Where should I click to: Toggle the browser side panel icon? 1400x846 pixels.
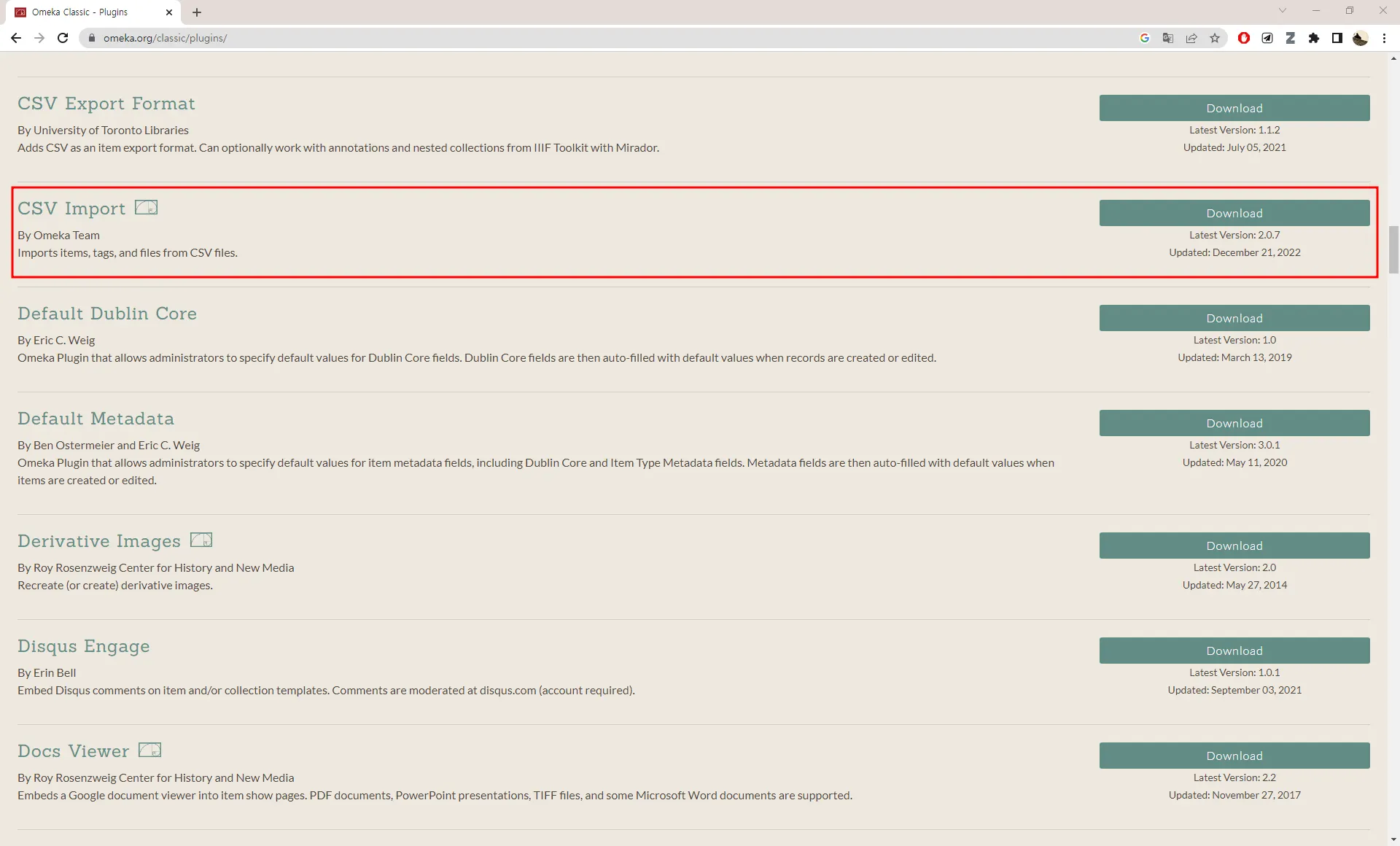(1337, 38)
